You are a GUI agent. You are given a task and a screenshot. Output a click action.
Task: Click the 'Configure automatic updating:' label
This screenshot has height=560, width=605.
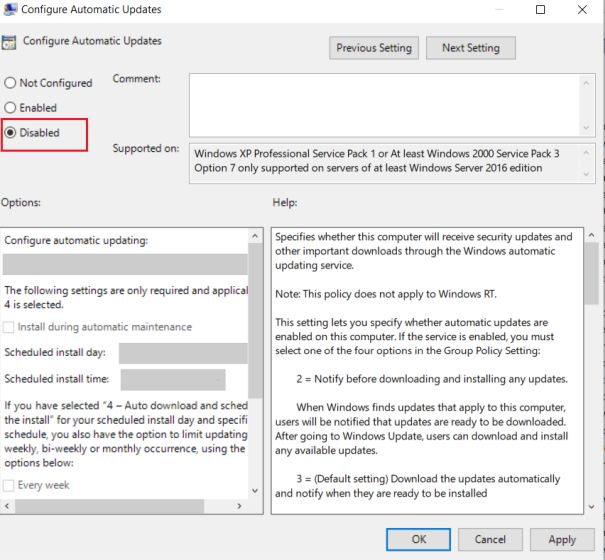tap(76, 240)
